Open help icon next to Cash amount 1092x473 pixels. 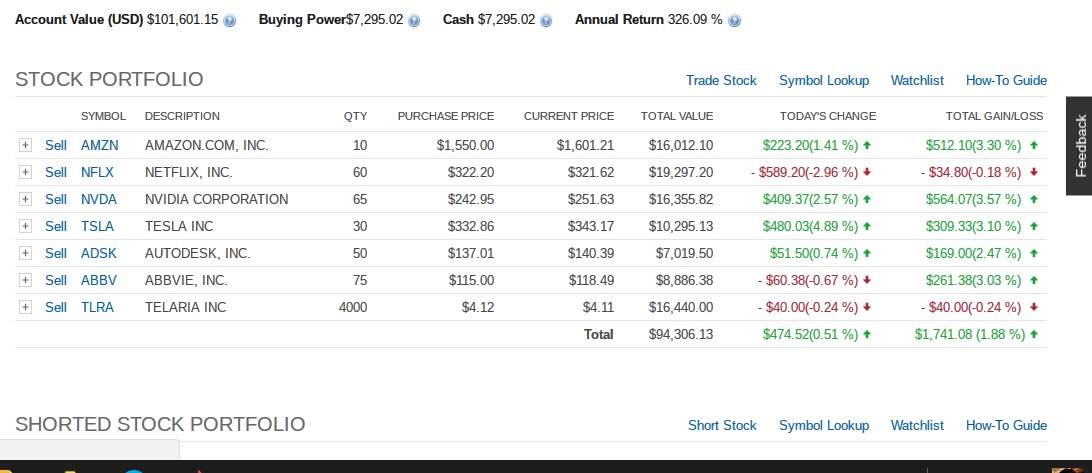point(546,20)
